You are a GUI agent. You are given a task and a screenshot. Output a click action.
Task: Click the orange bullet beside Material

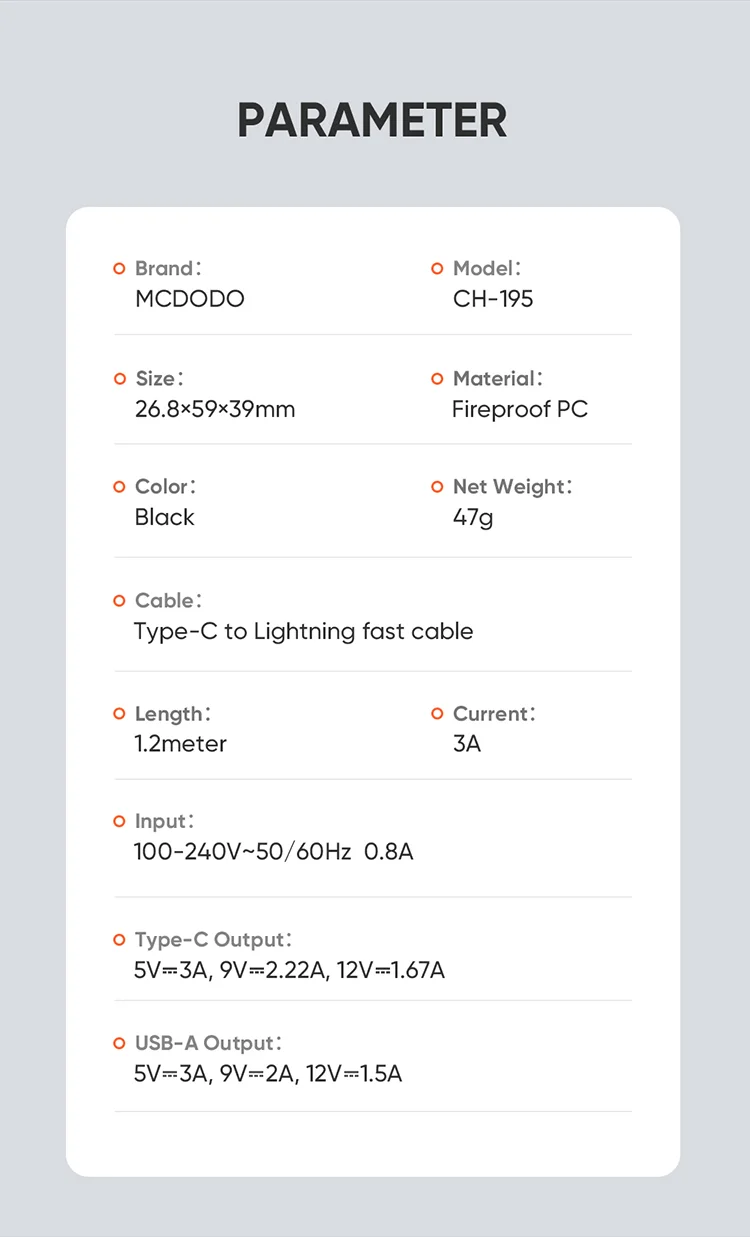click(437, 379)
